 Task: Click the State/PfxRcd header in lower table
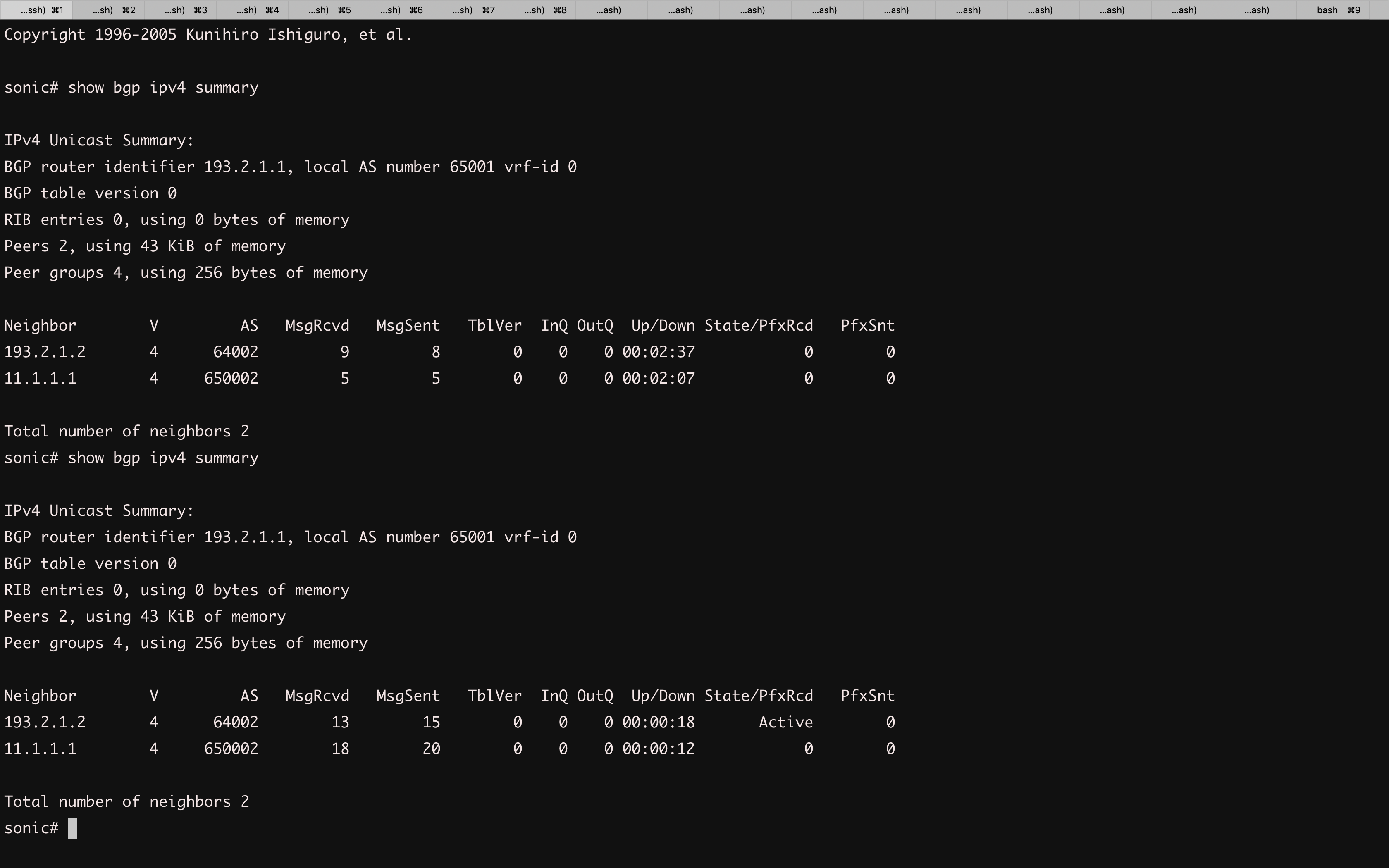tap(758, 696)
